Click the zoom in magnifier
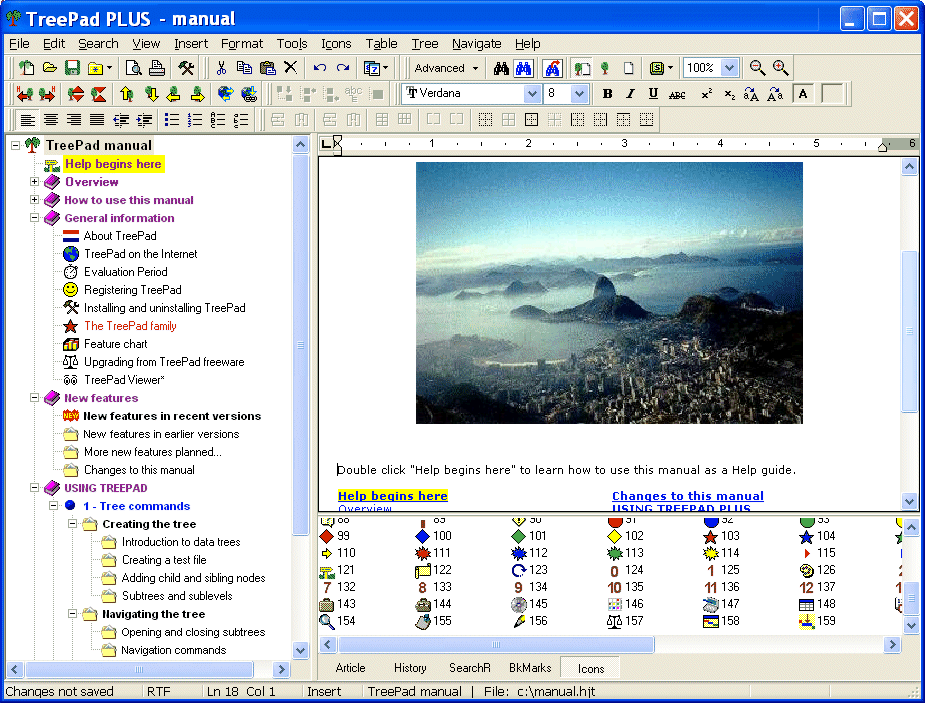Screen dimensions: 925x703 pos(780,68)
